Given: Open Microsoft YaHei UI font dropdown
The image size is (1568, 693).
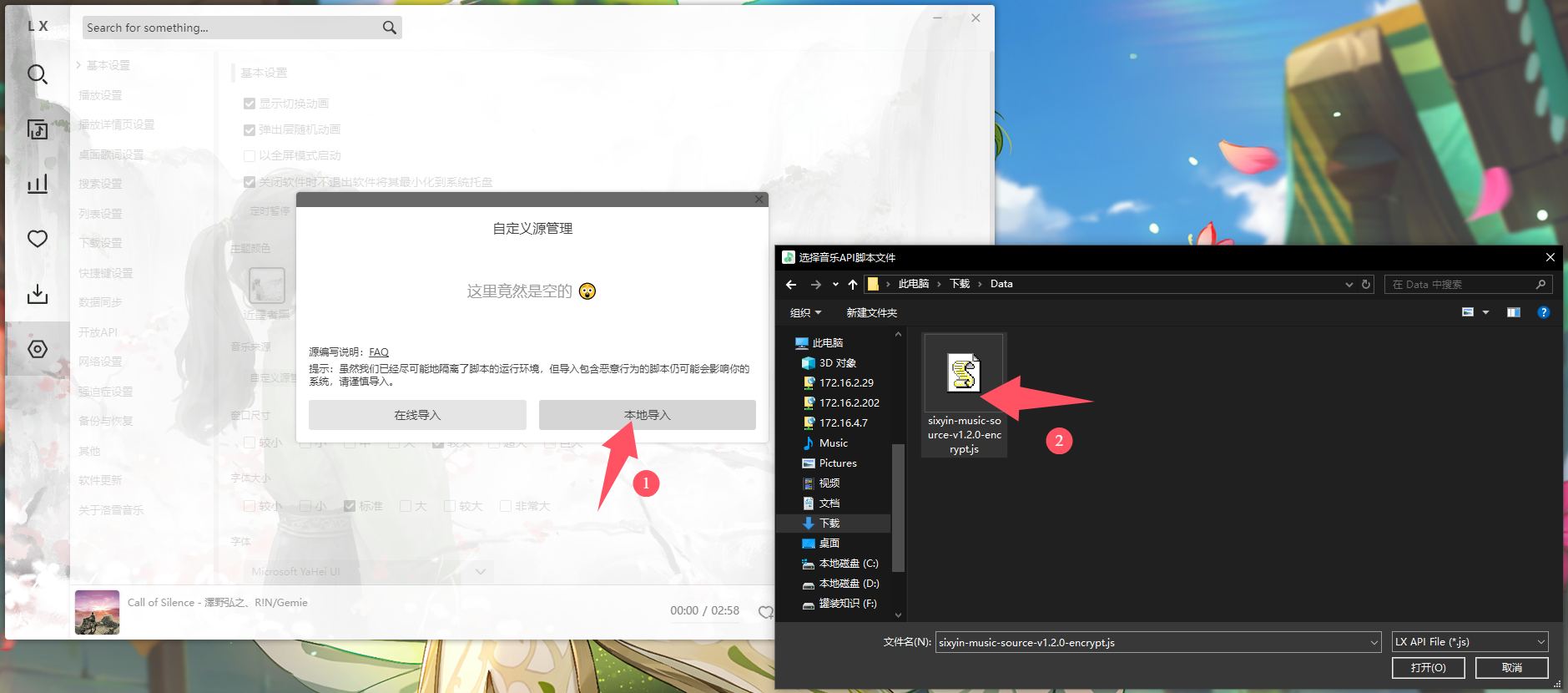Looking at the screenshot, I should 369,572.
